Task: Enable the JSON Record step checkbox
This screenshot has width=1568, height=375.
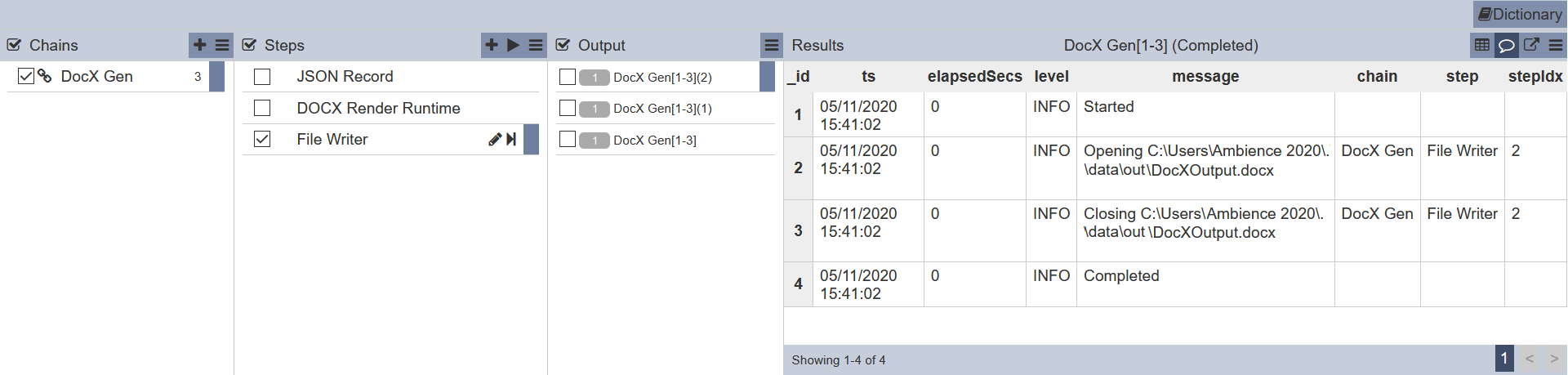Action: point(262,77)
